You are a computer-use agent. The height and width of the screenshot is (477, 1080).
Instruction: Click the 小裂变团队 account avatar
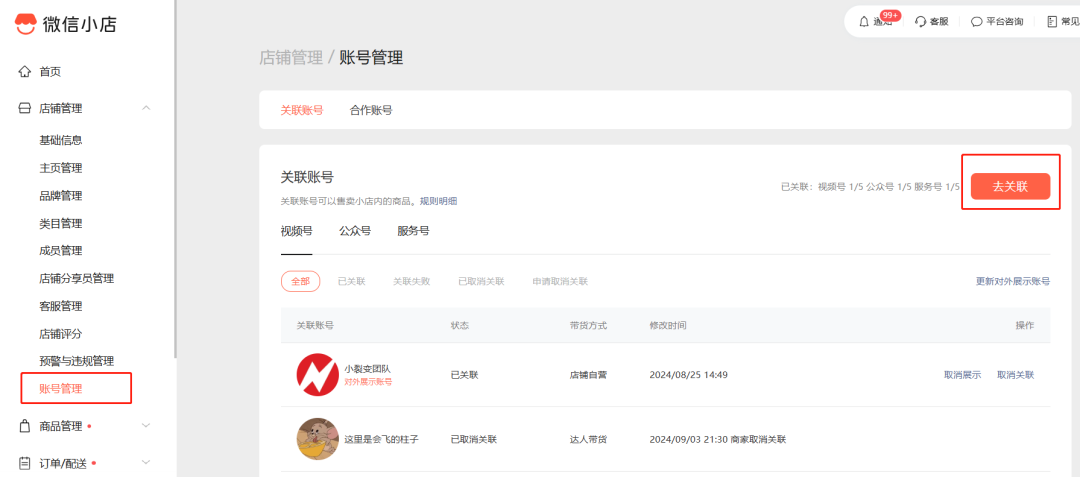pos(317,375)
